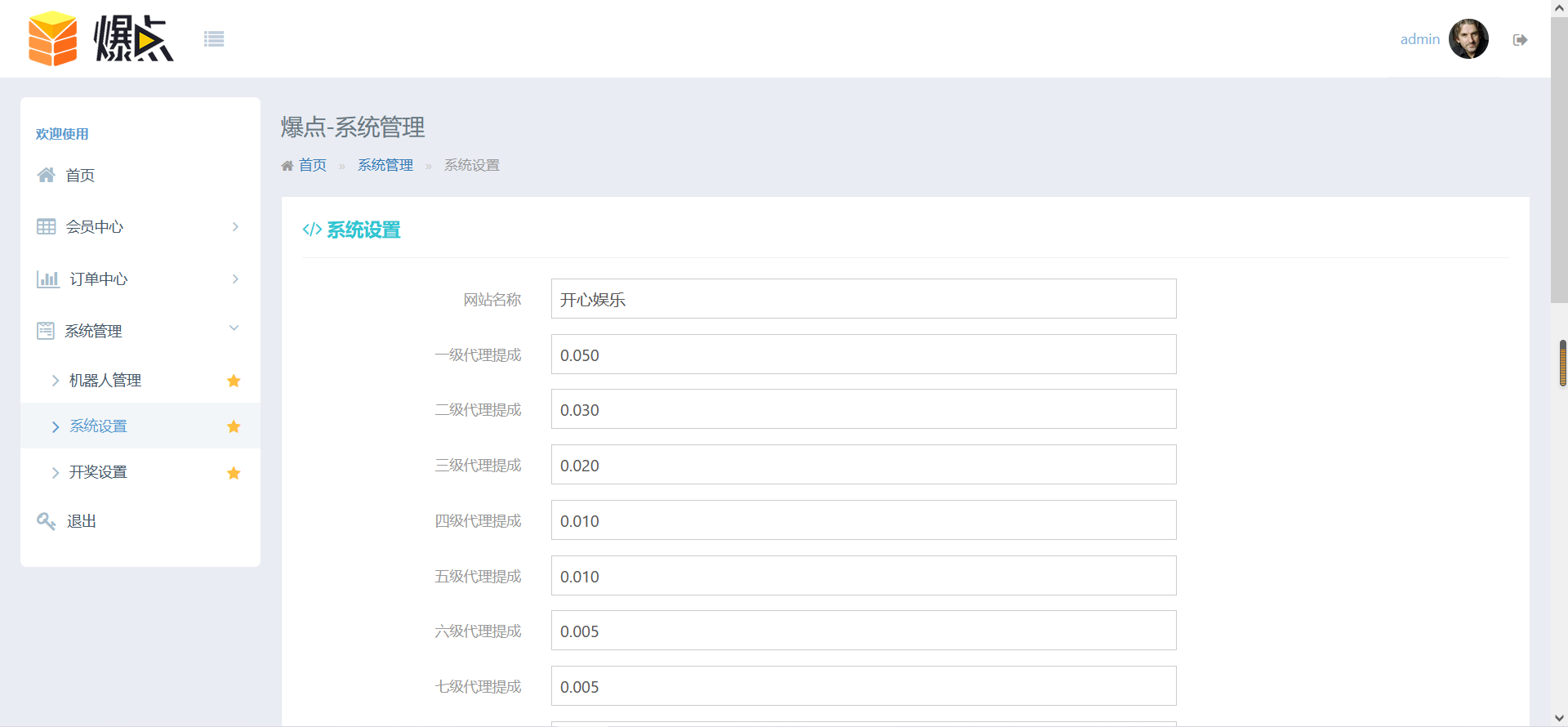Click the 系统管理 breadcrumb link

tap(385, 166)
